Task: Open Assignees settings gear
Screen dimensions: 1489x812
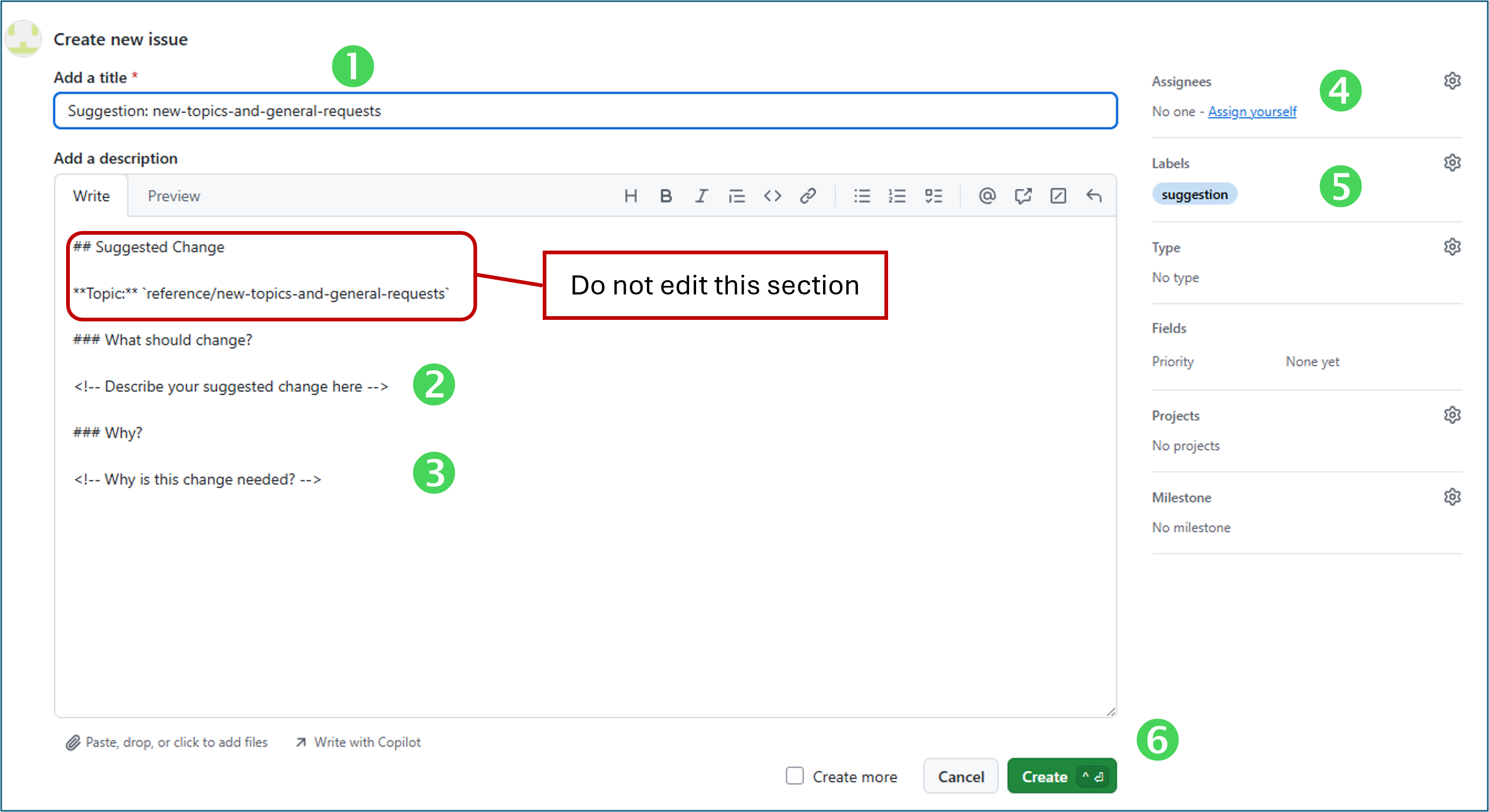Action: (x=1452, y=81)
